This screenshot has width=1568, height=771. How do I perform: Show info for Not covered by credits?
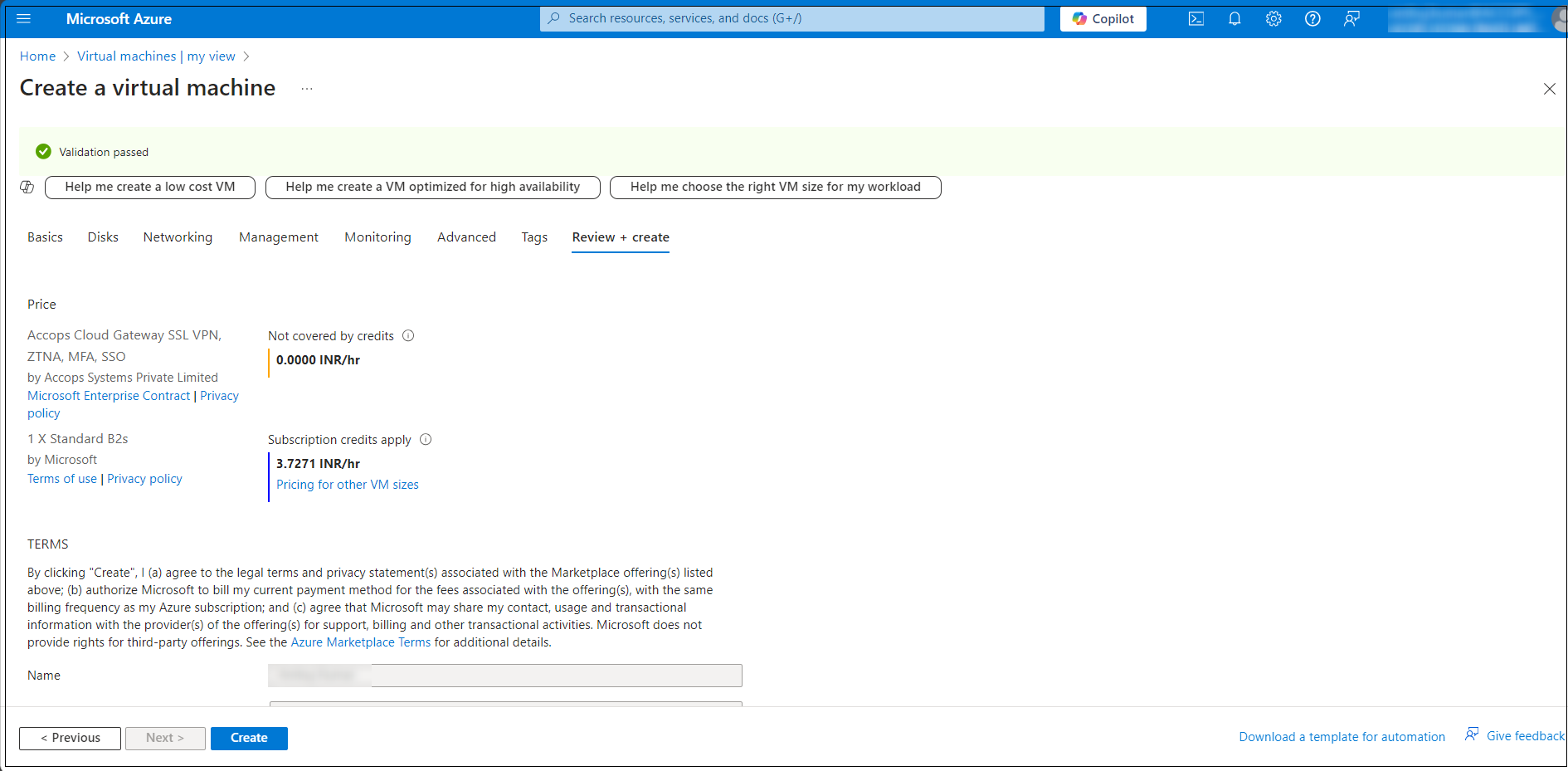click(408, 336)
